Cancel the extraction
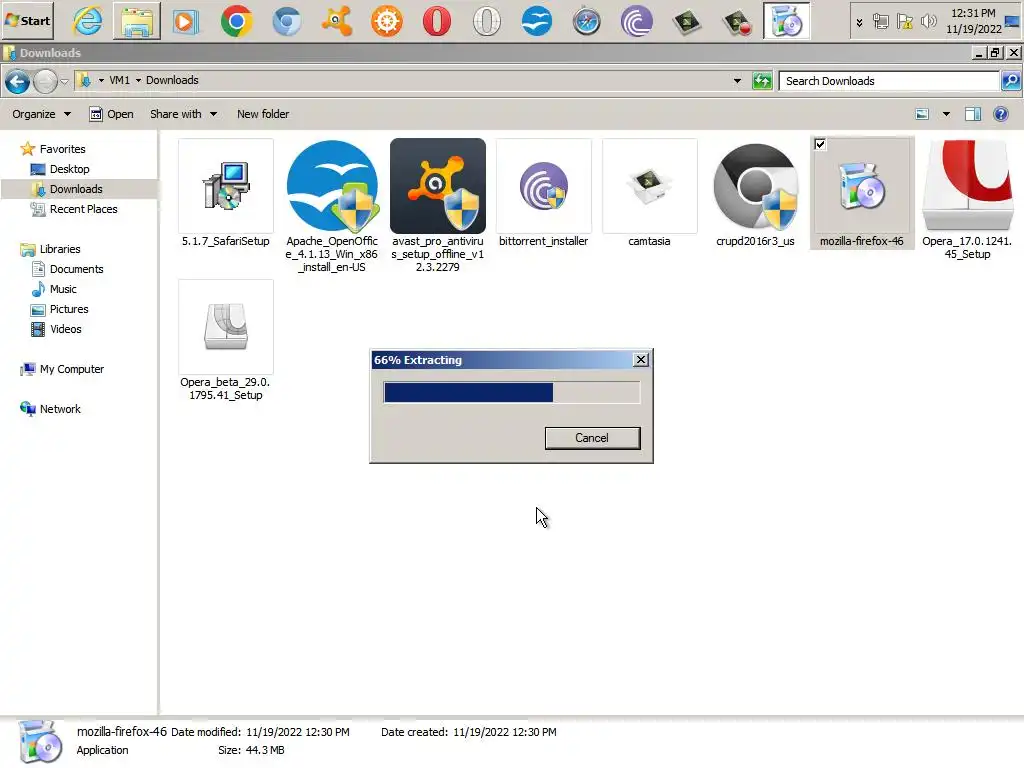This screenshot has width=1024, height=768. [592, 438]
